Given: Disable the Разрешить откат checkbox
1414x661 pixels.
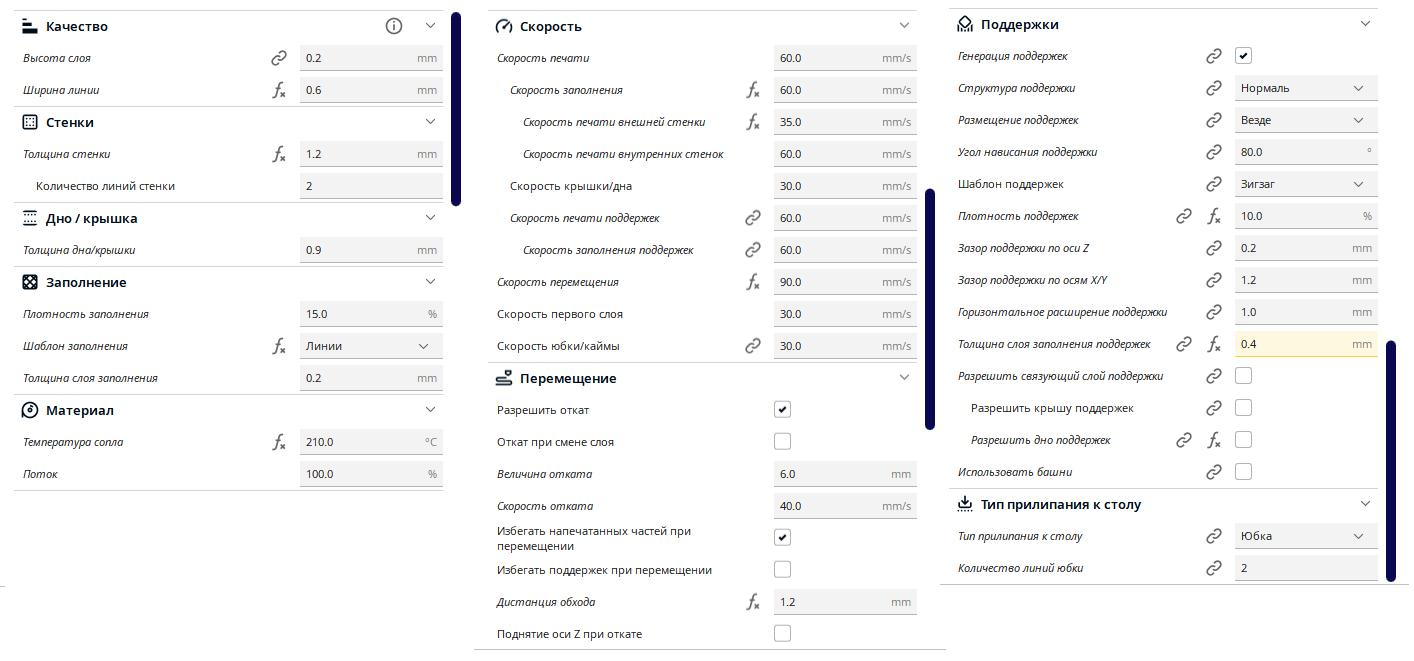Looking at the screenshot, I should click(783, 410).
